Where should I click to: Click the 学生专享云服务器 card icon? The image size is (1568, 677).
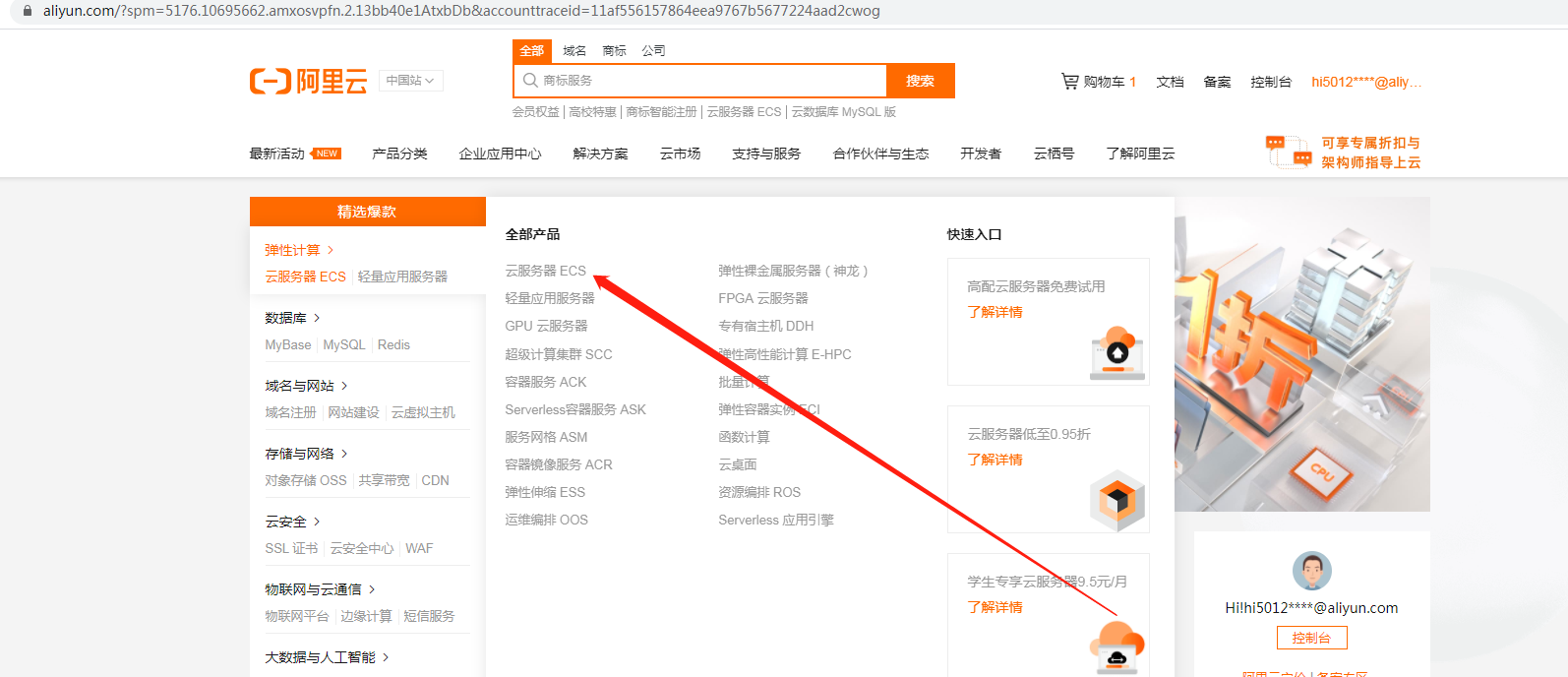pos(1117,646)
